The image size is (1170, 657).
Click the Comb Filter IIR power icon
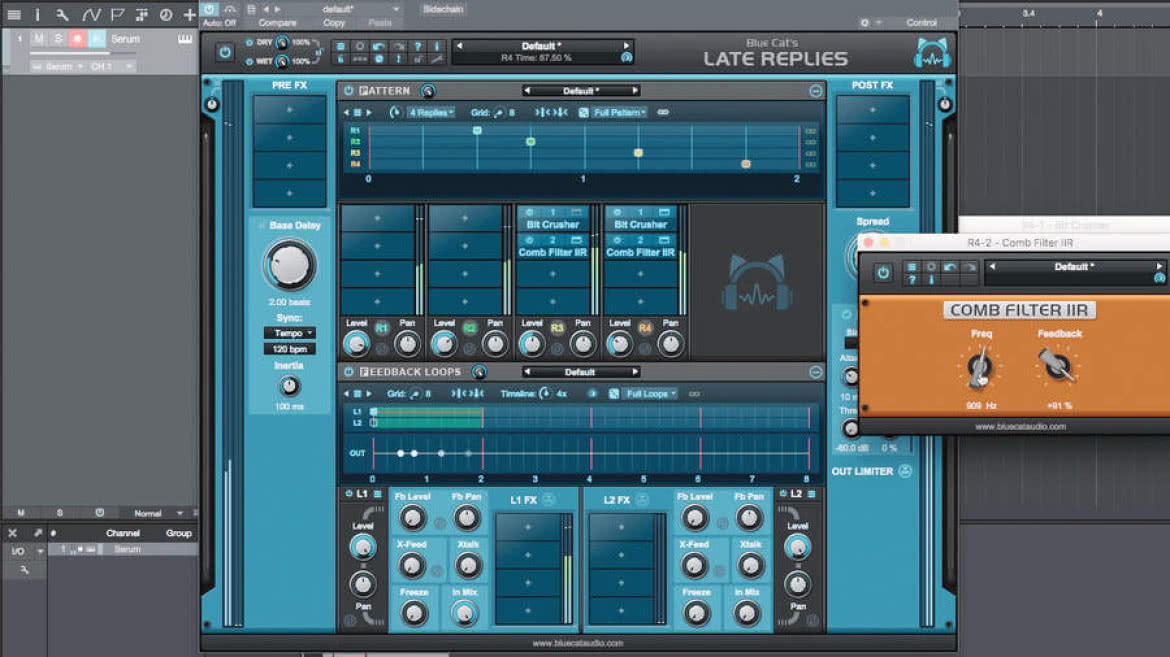pyautogui.click(x=883, y=273)
